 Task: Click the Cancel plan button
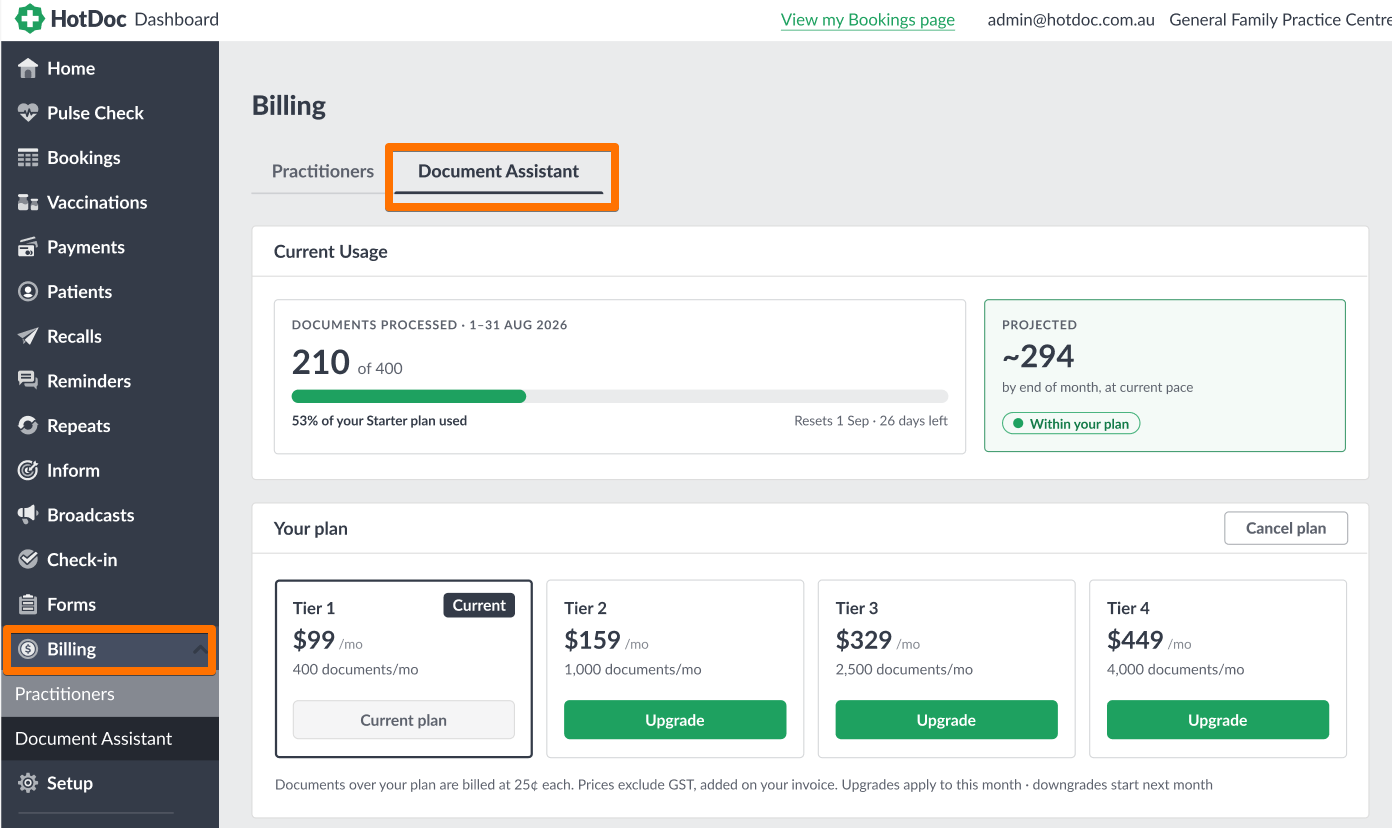1286,528
